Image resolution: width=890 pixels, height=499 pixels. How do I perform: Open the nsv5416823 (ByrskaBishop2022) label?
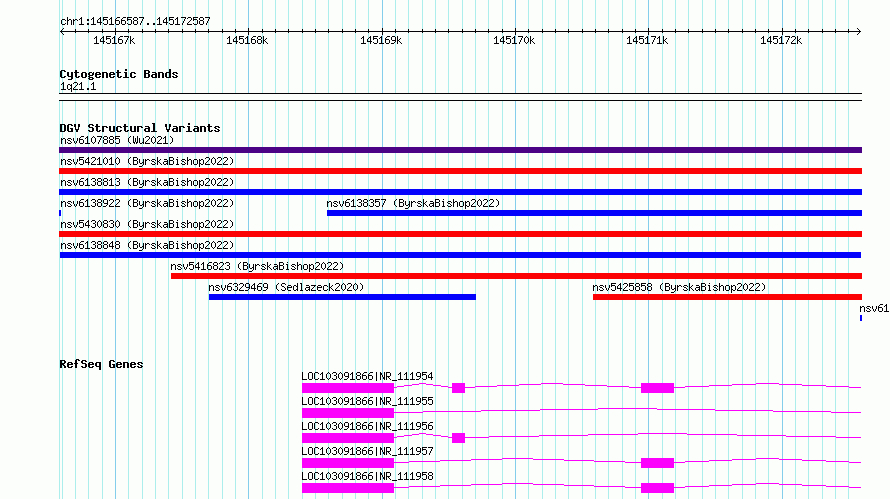coord(257,266)
